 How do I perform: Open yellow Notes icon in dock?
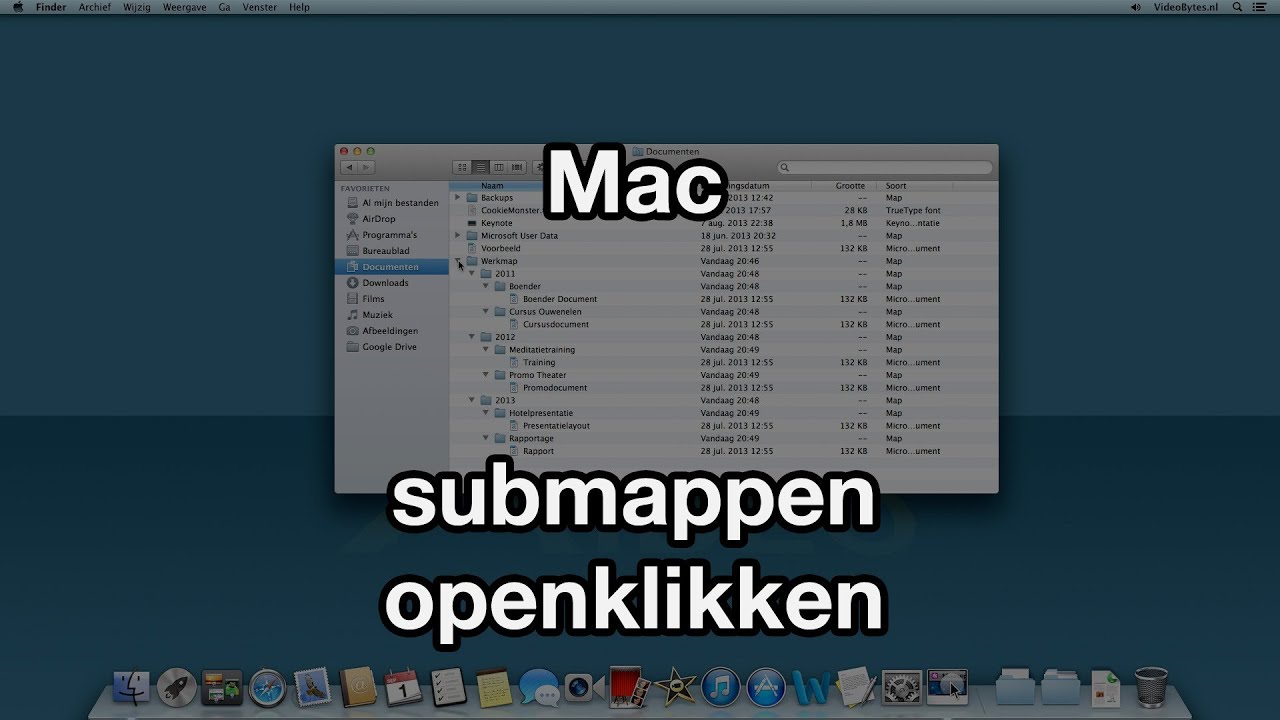[x=493, y=688]
